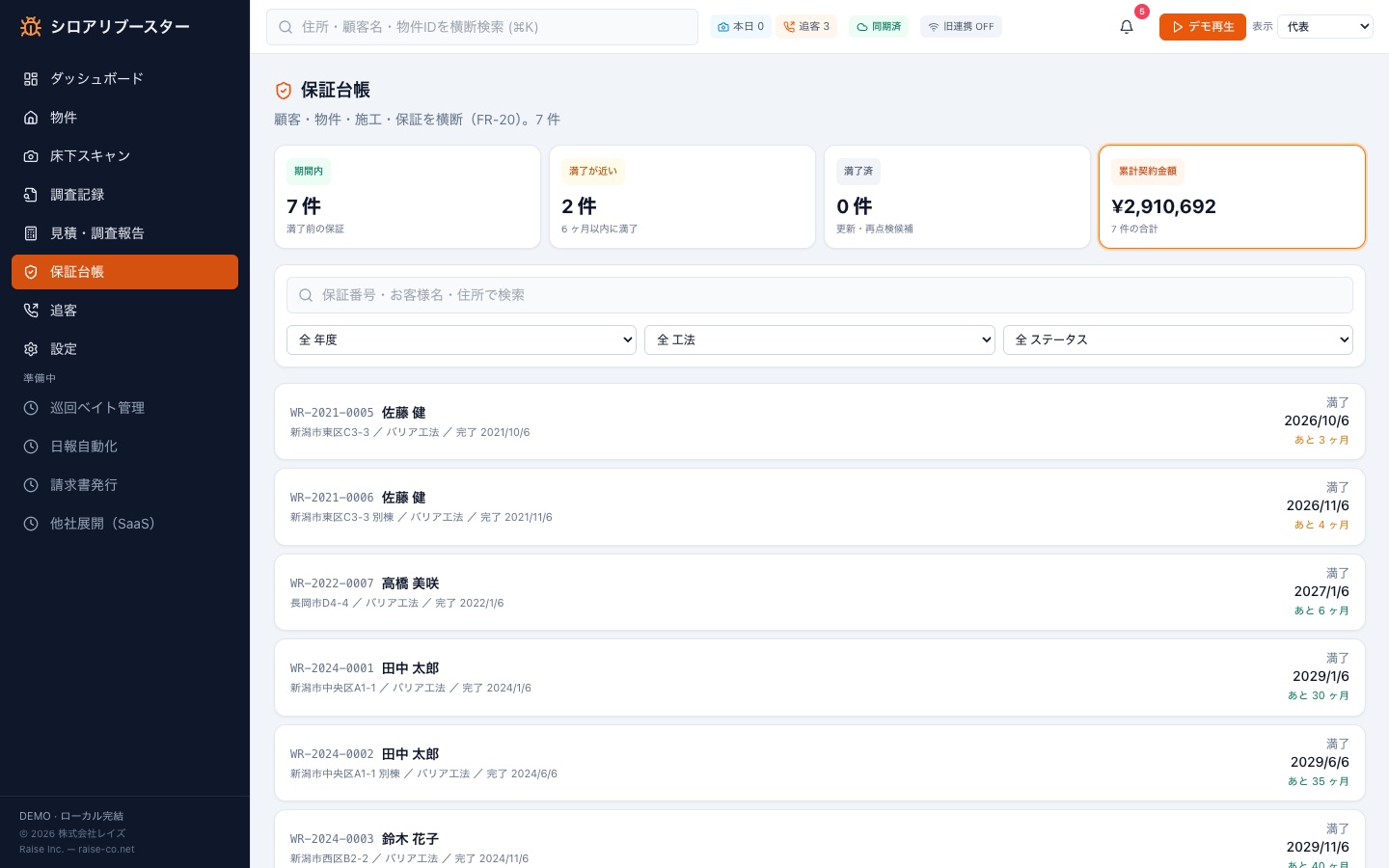Viewport: 1389px width, 868px height.
Task: Click the 物件 house icon
Action: click(31, 118)
